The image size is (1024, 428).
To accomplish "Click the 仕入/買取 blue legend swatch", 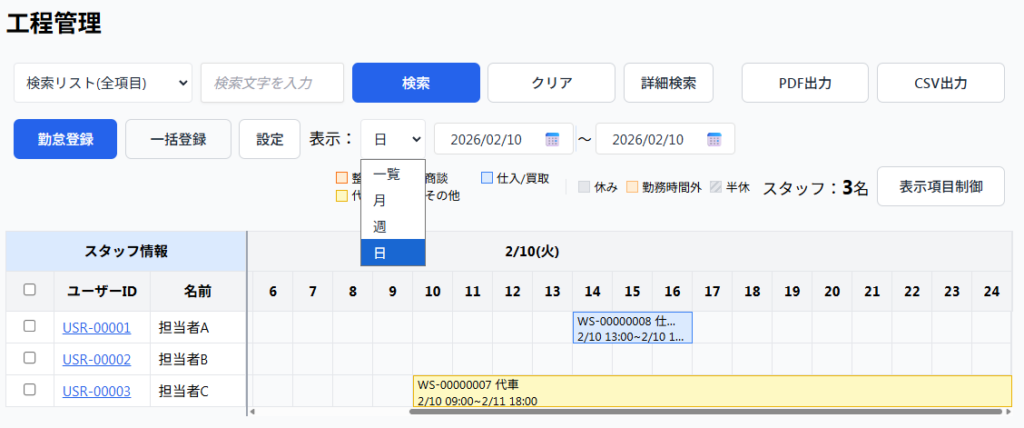I will click(x=487, y=178).
